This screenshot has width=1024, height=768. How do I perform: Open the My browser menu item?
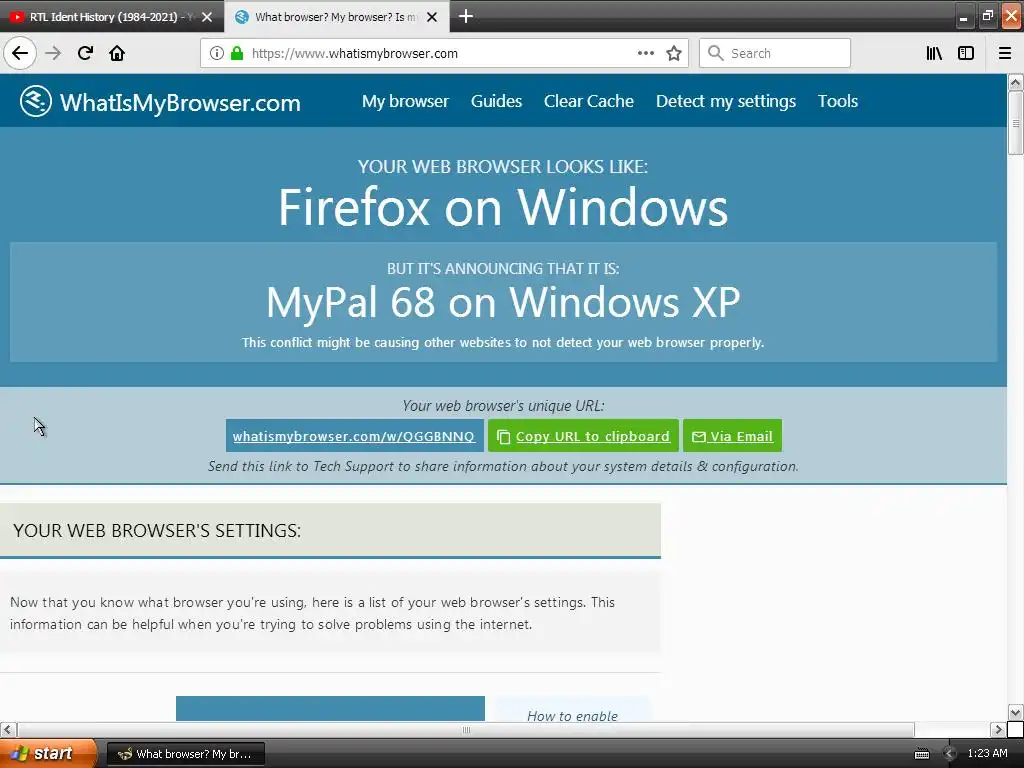click(x=406, y=101)
